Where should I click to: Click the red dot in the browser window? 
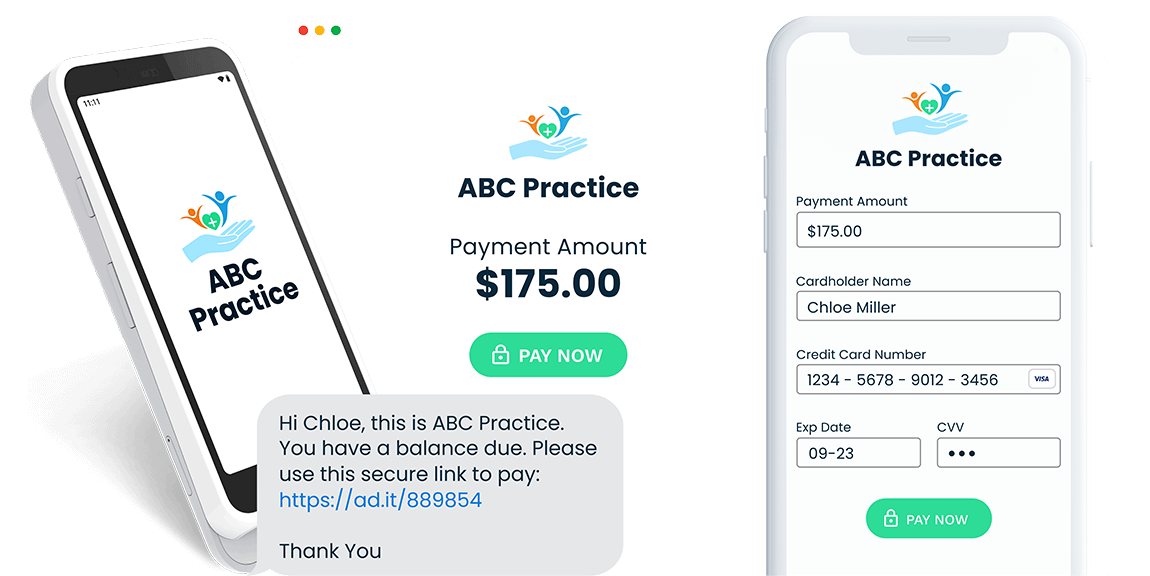(x=303, y=30)
